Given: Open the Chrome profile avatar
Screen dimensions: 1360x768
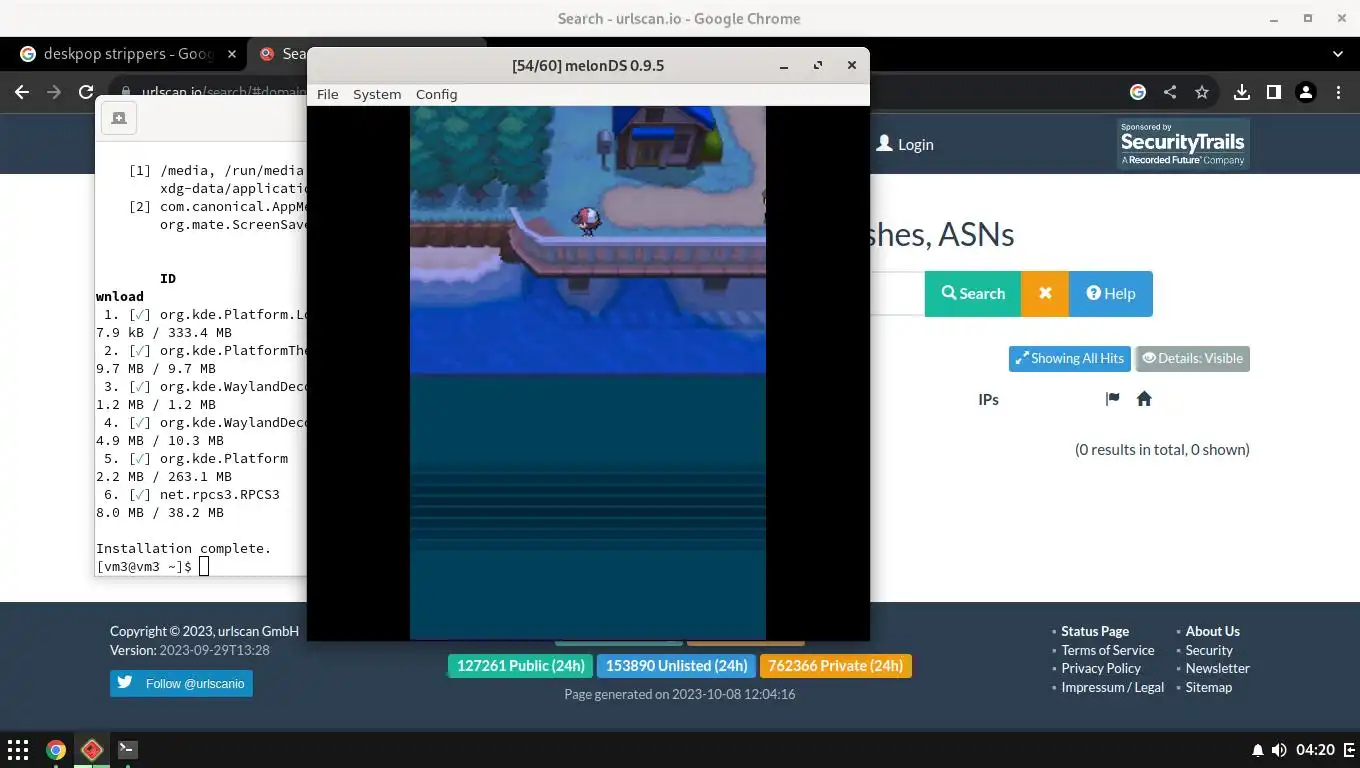Looking at the screenshot, I should click(1306, 92).
